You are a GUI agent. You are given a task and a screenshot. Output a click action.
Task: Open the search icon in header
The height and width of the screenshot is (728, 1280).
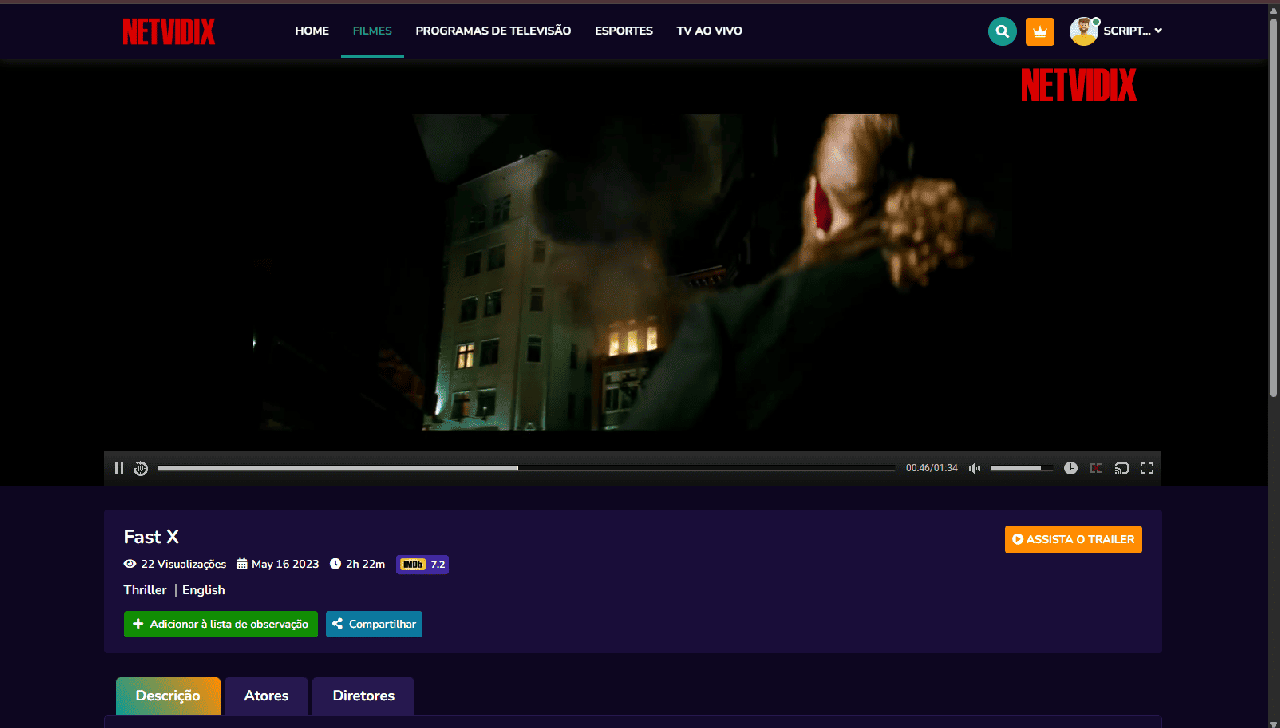tap(1002, 32)
